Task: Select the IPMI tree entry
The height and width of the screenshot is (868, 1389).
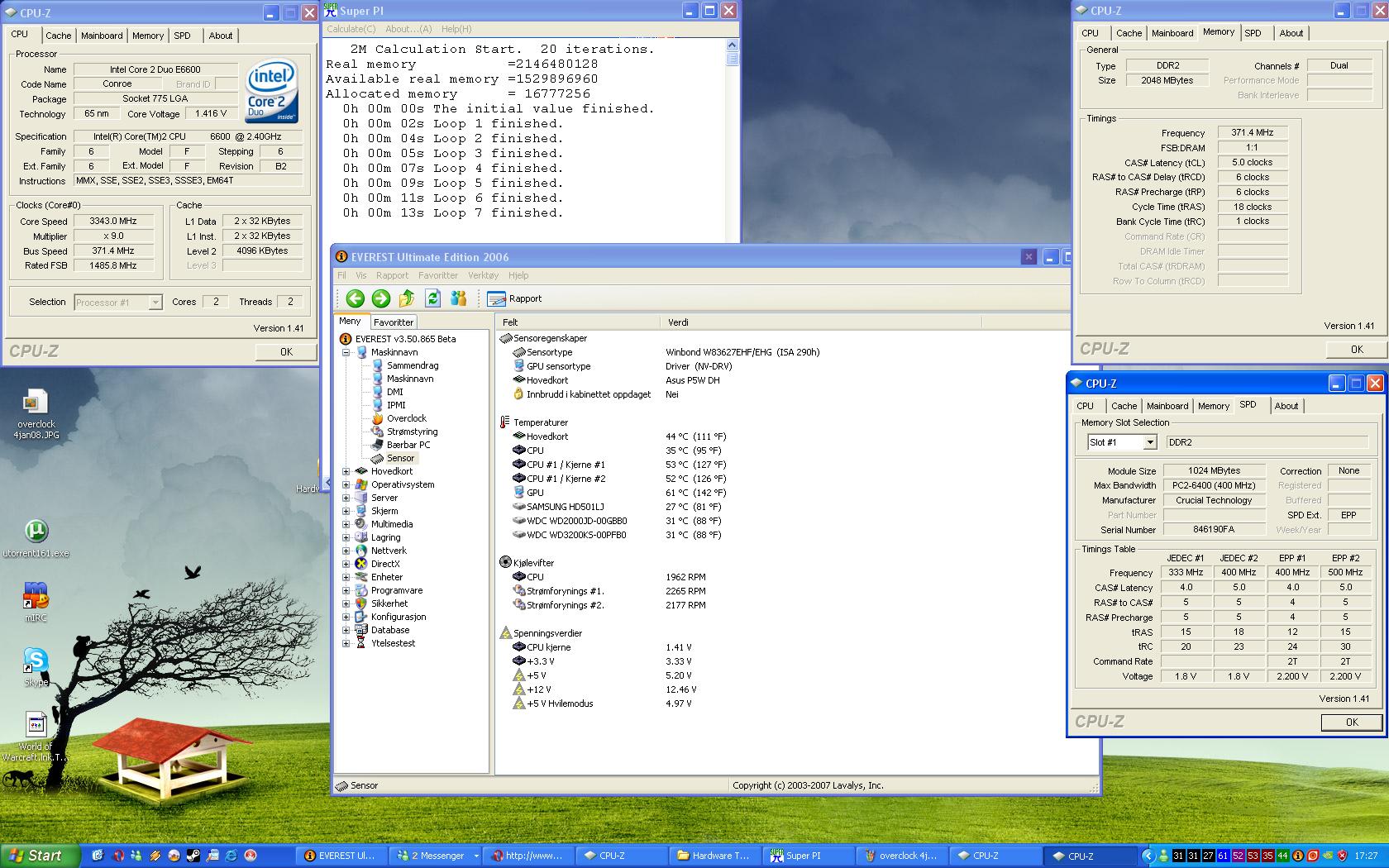Action: tap(389, 405)
